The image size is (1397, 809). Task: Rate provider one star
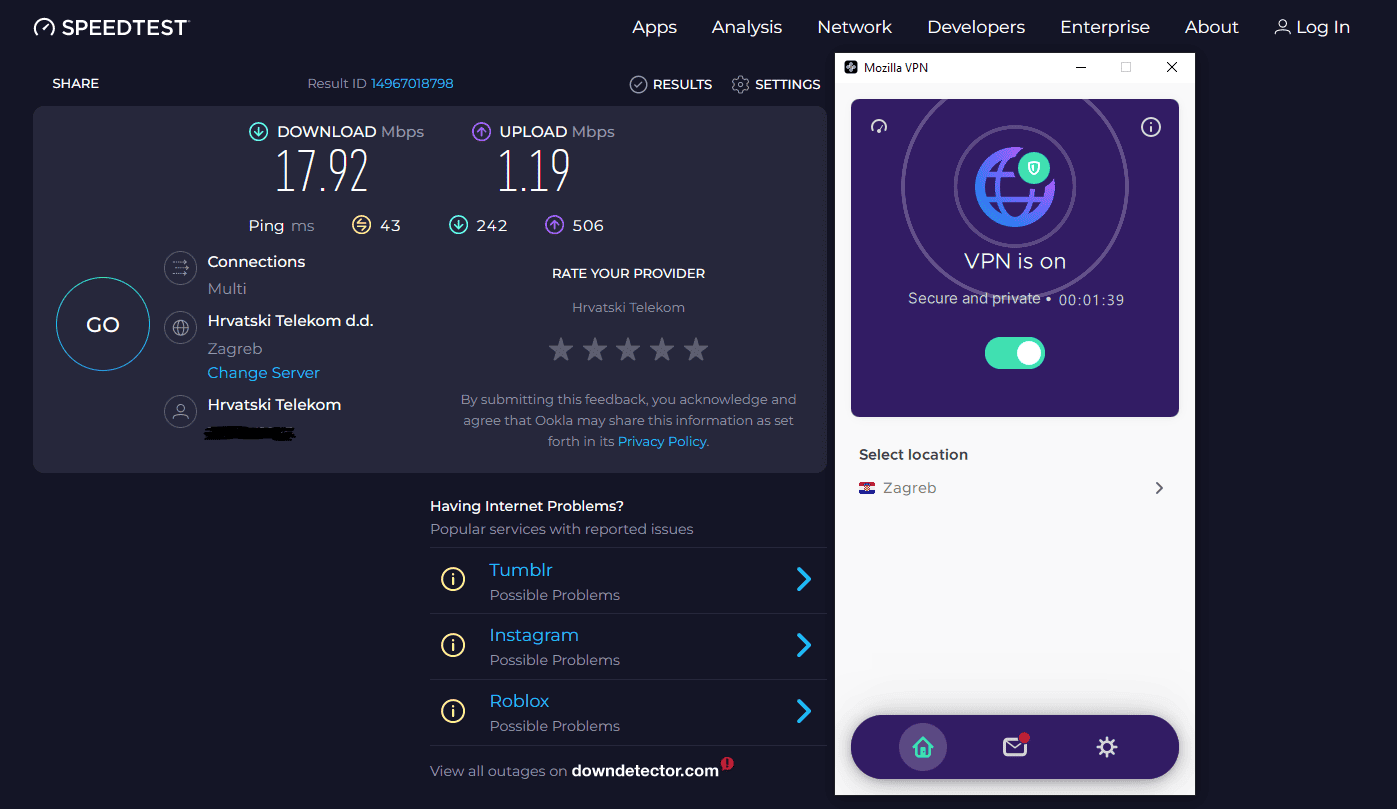click(x=561, y=349)
